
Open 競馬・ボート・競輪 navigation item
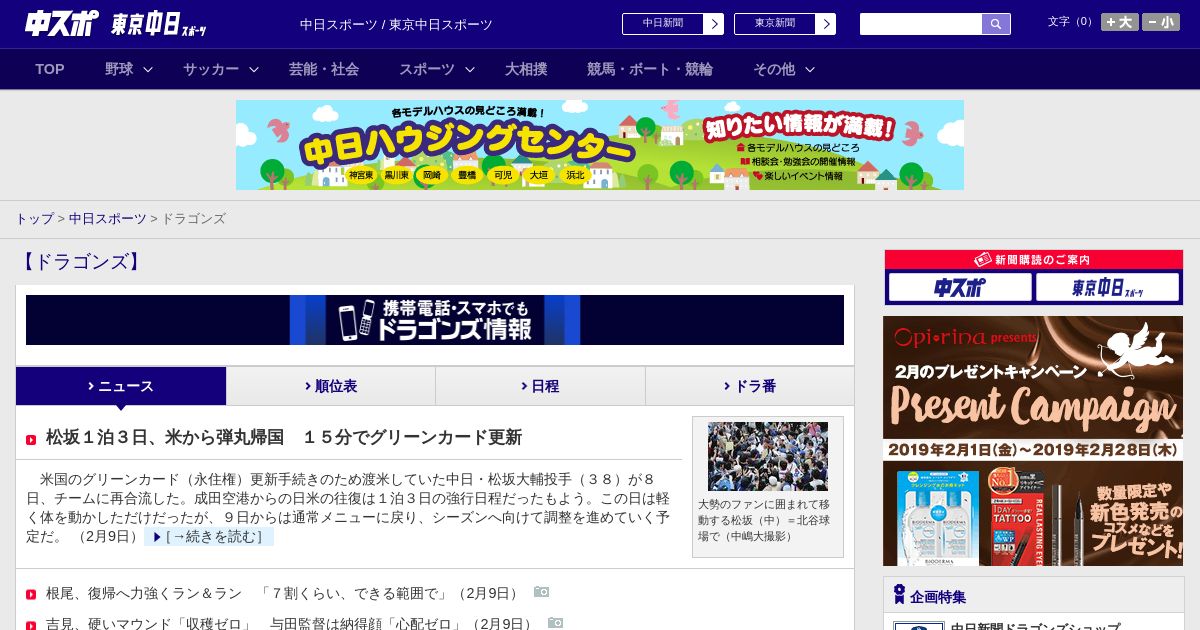tap(650, 69)
